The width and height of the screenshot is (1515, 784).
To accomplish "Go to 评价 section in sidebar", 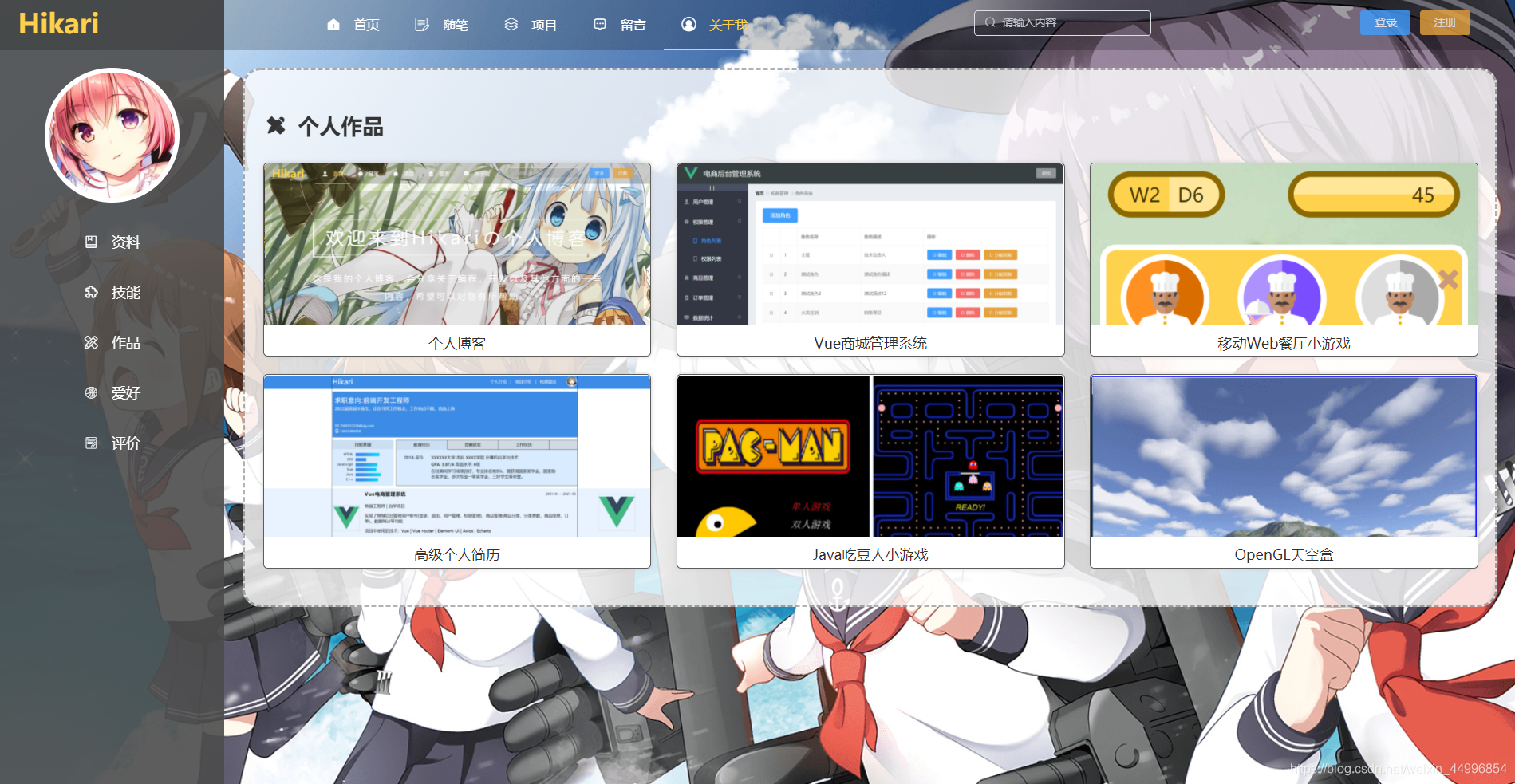I will click(126, 443).
